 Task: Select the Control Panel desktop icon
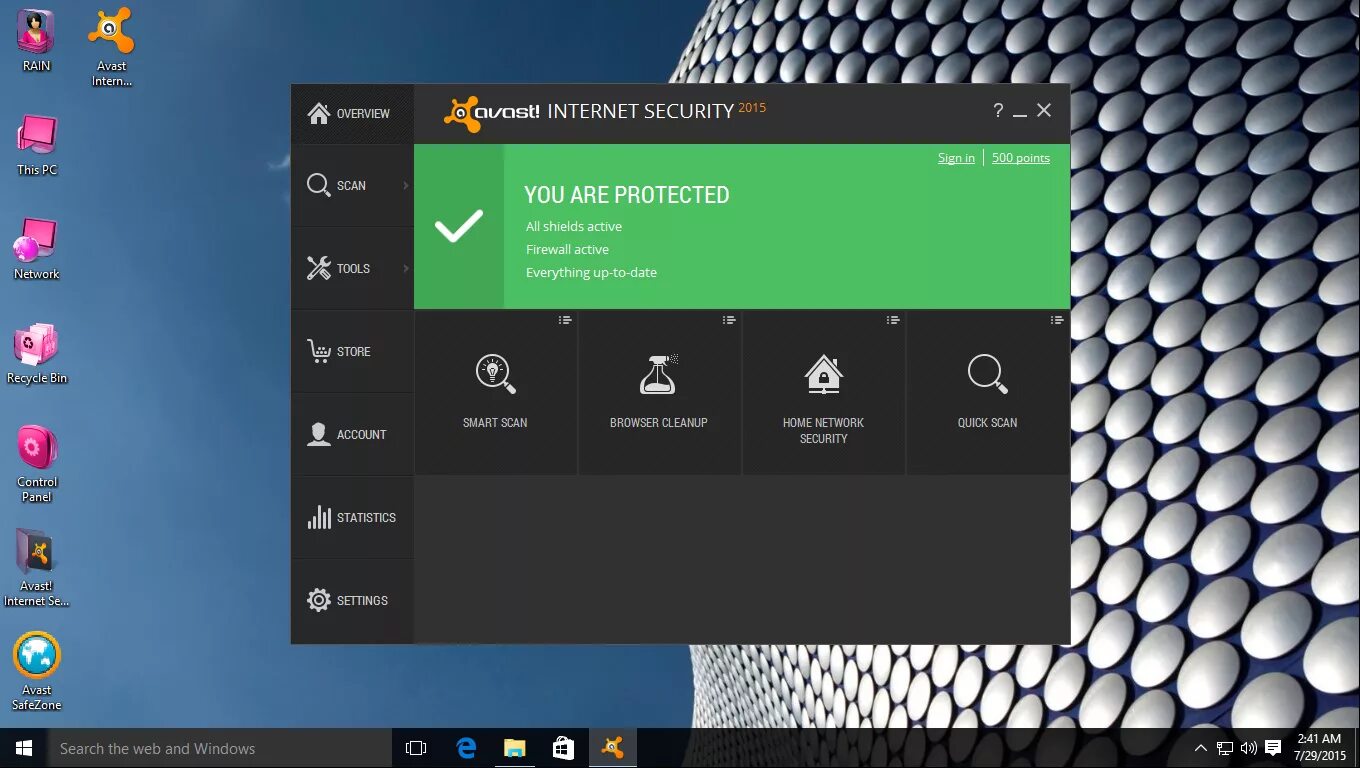coord(37,464)
